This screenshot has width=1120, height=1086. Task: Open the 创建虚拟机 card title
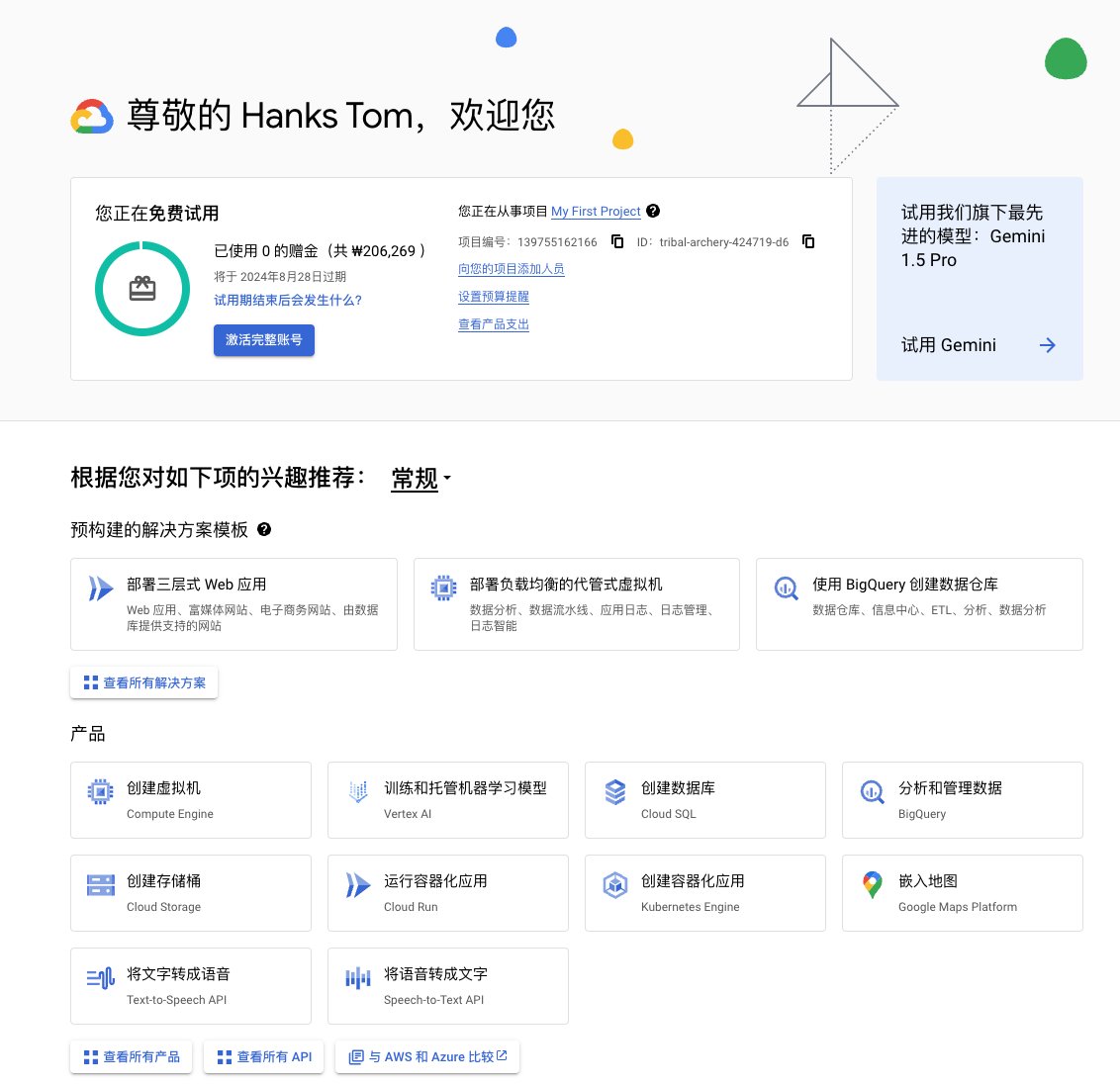click(163, 787)
